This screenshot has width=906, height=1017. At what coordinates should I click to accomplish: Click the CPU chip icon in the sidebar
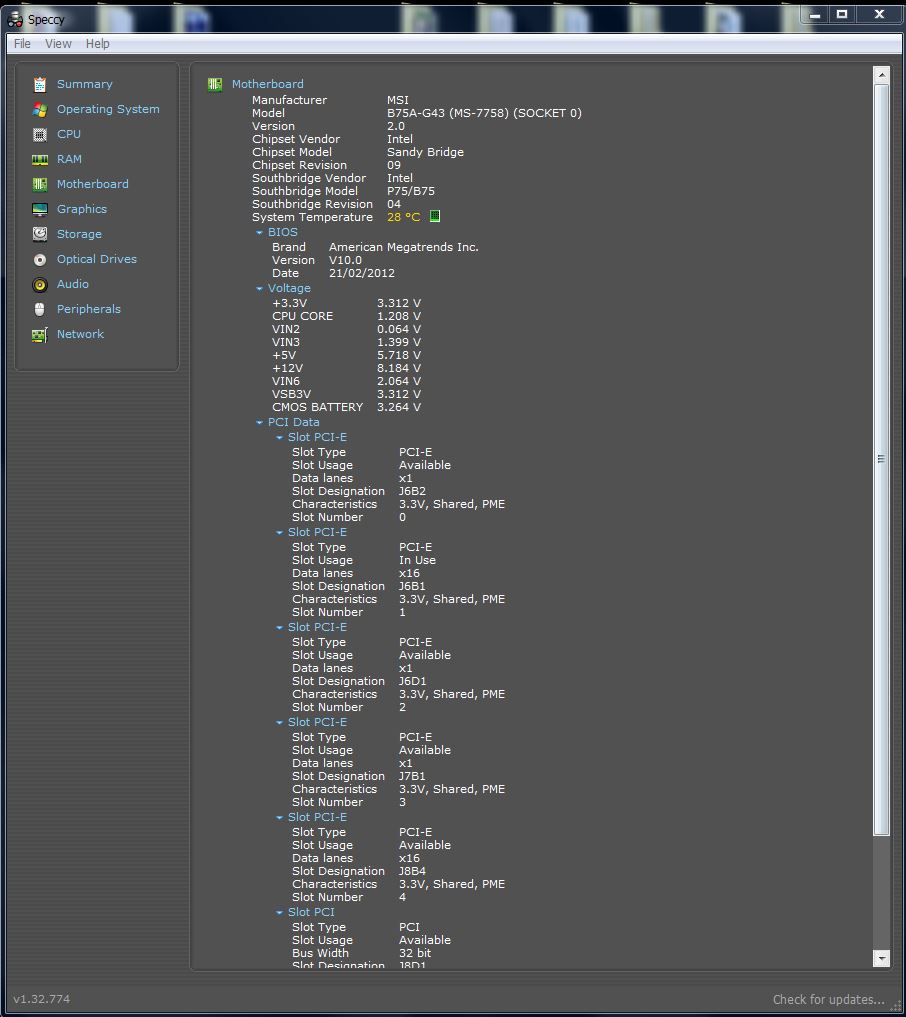(x=40, y=134)
